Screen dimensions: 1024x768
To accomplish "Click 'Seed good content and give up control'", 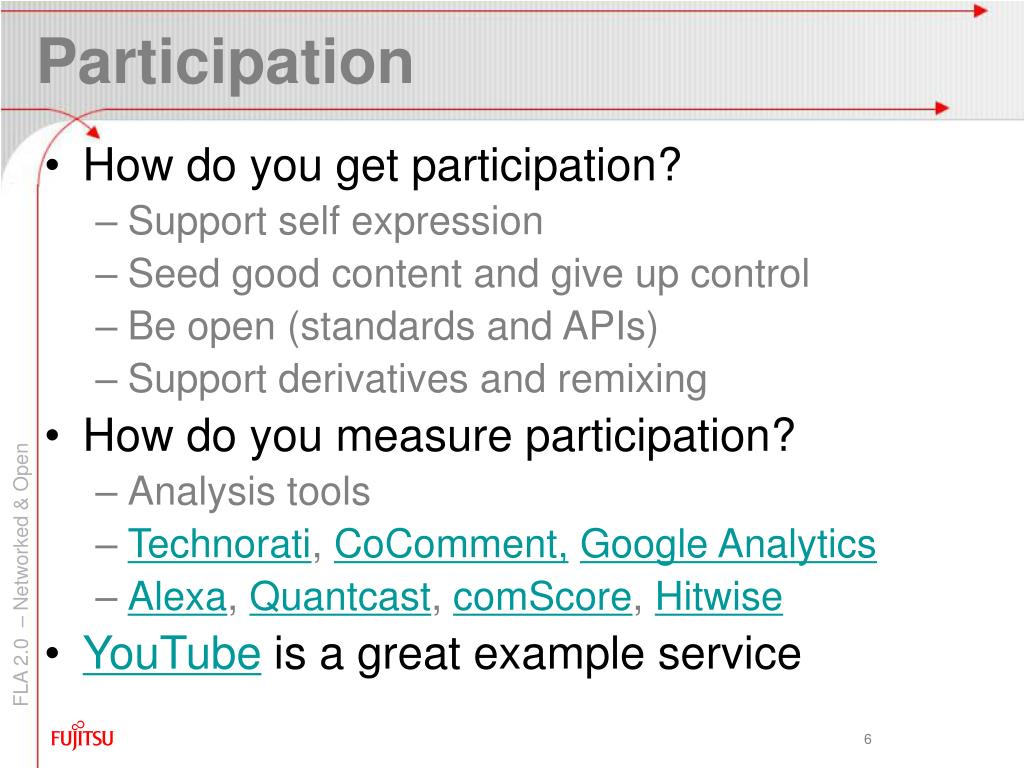I will click(x=468, y=274).
